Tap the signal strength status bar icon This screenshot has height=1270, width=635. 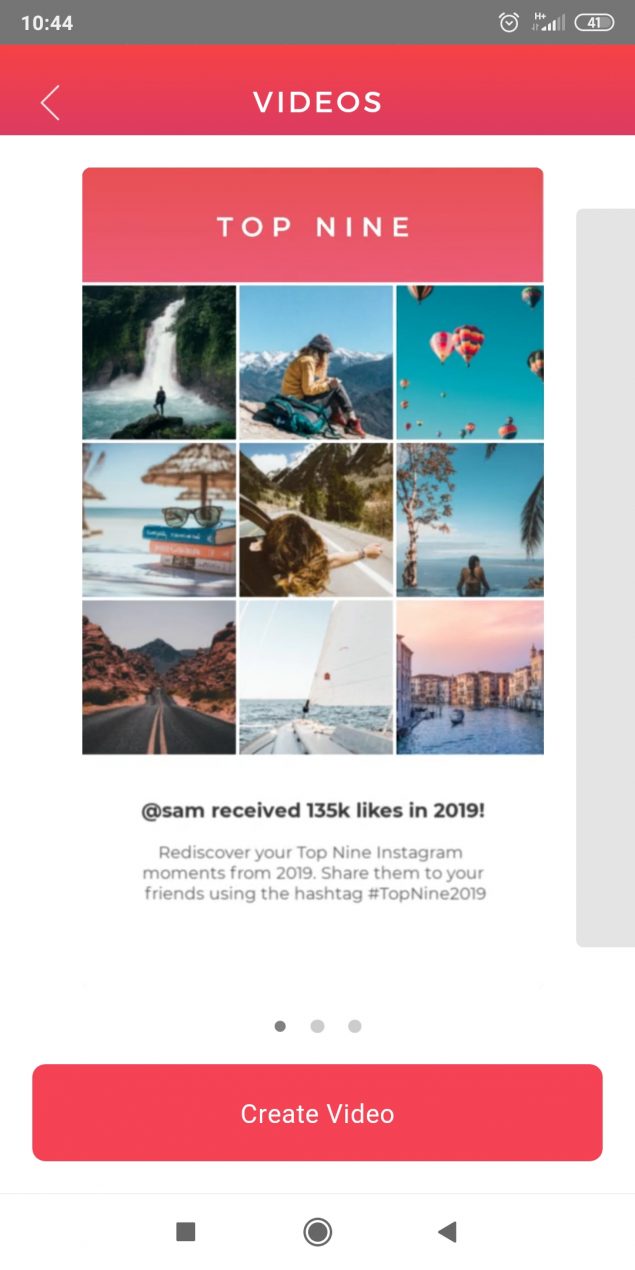[x=549, y=22]
